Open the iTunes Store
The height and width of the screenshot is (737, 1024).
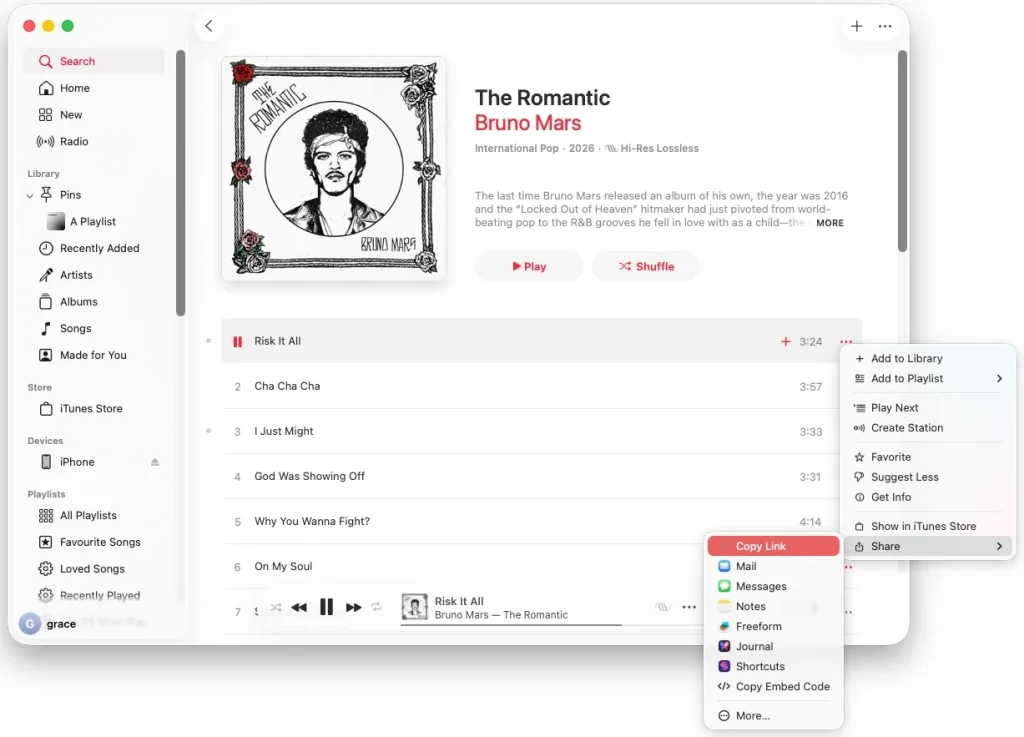tap(86, 408)
